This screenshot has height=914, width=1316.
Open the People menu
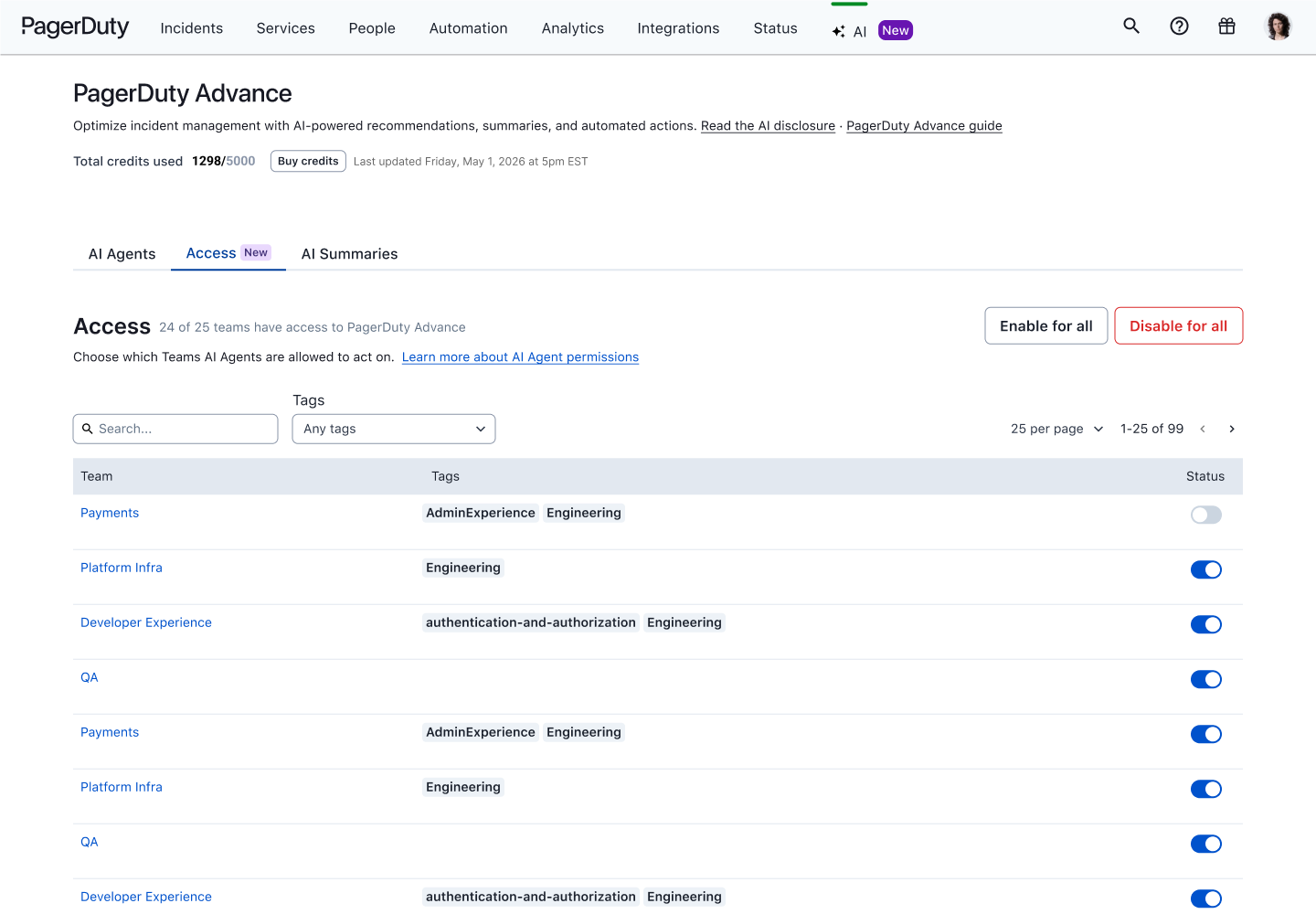click(x=372, y=28)
